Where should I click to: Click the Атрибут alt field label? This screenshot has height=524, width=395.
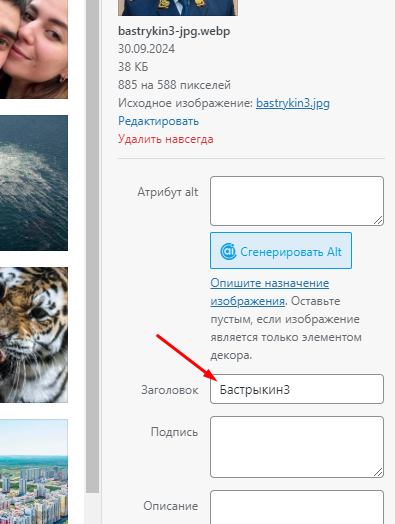pos(168,192)
